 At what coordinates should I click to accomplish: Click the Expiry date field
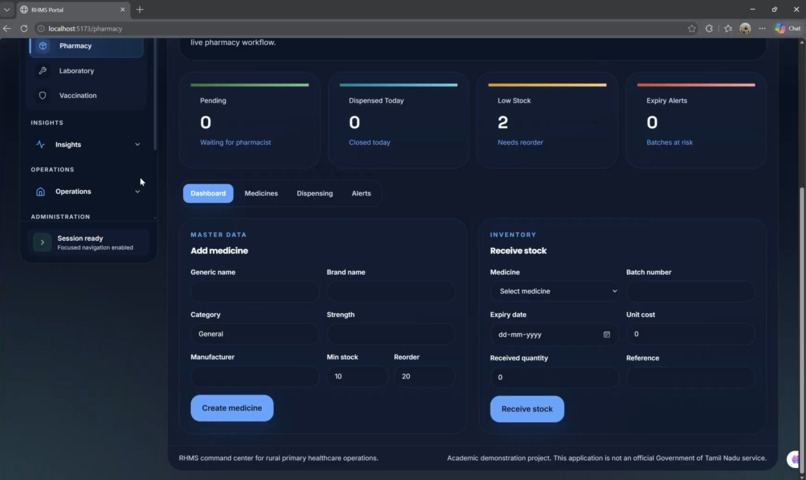554,335
